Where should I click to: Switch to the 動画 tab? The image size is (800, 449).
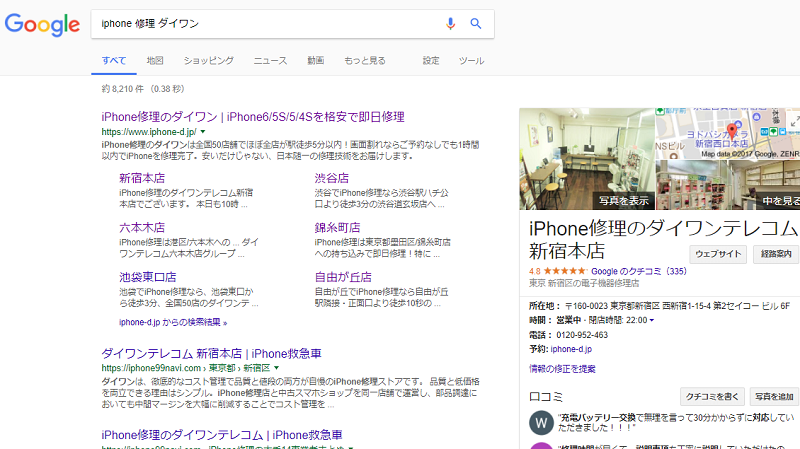point(315,61)
